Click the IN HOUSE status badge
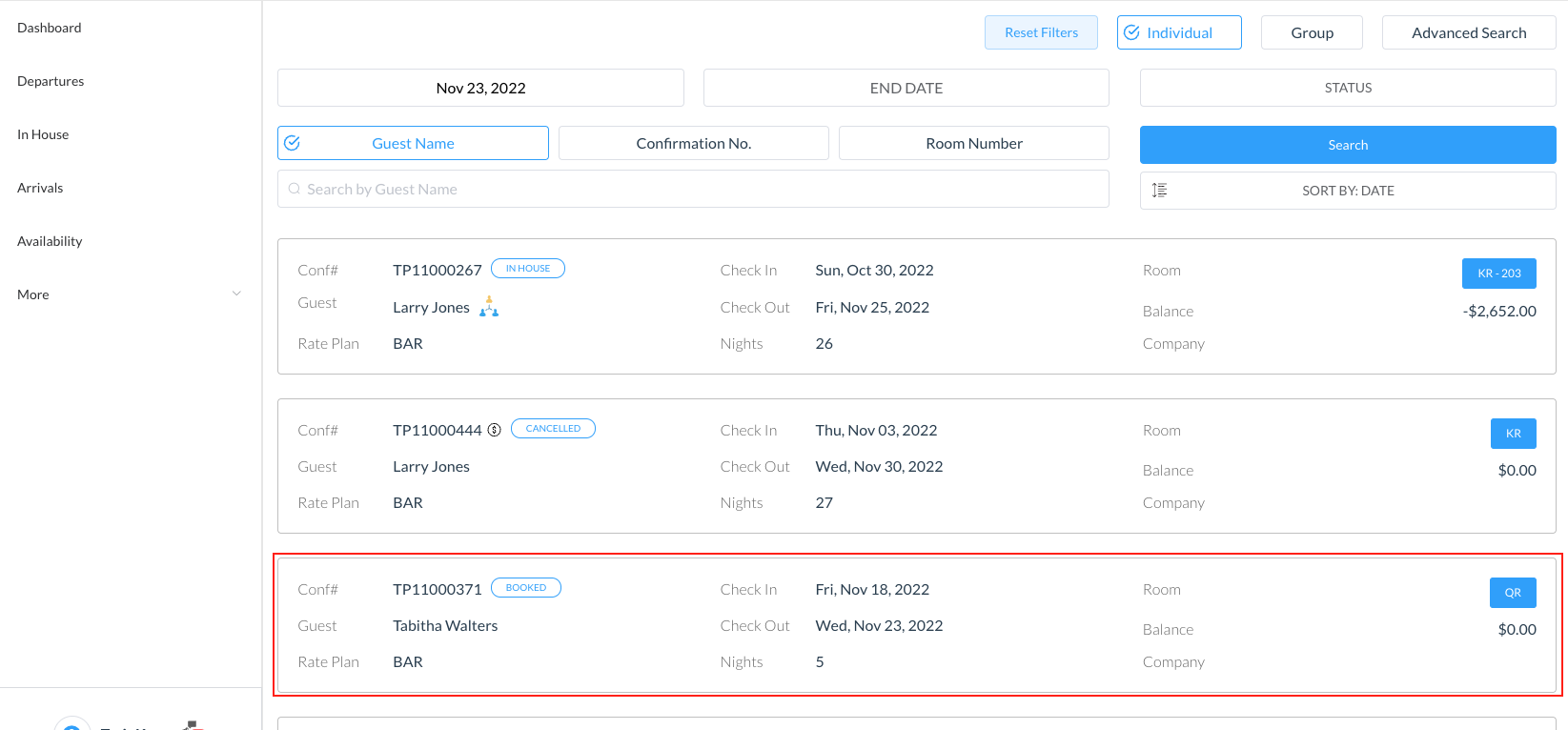1568x730 pixels. pos(527,269)
